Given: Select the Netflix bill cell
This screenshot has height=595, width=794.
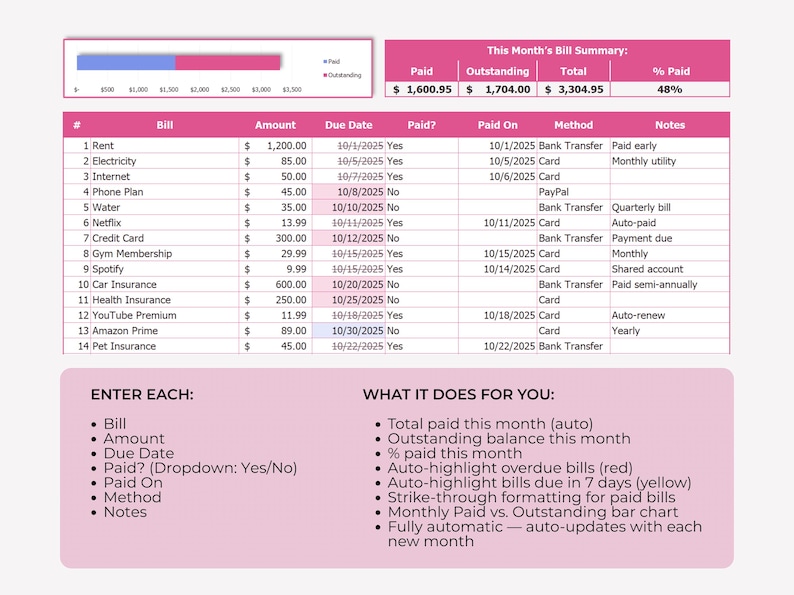Looking at the screenshot, I should pyautogui.click(x=165, y=223).
